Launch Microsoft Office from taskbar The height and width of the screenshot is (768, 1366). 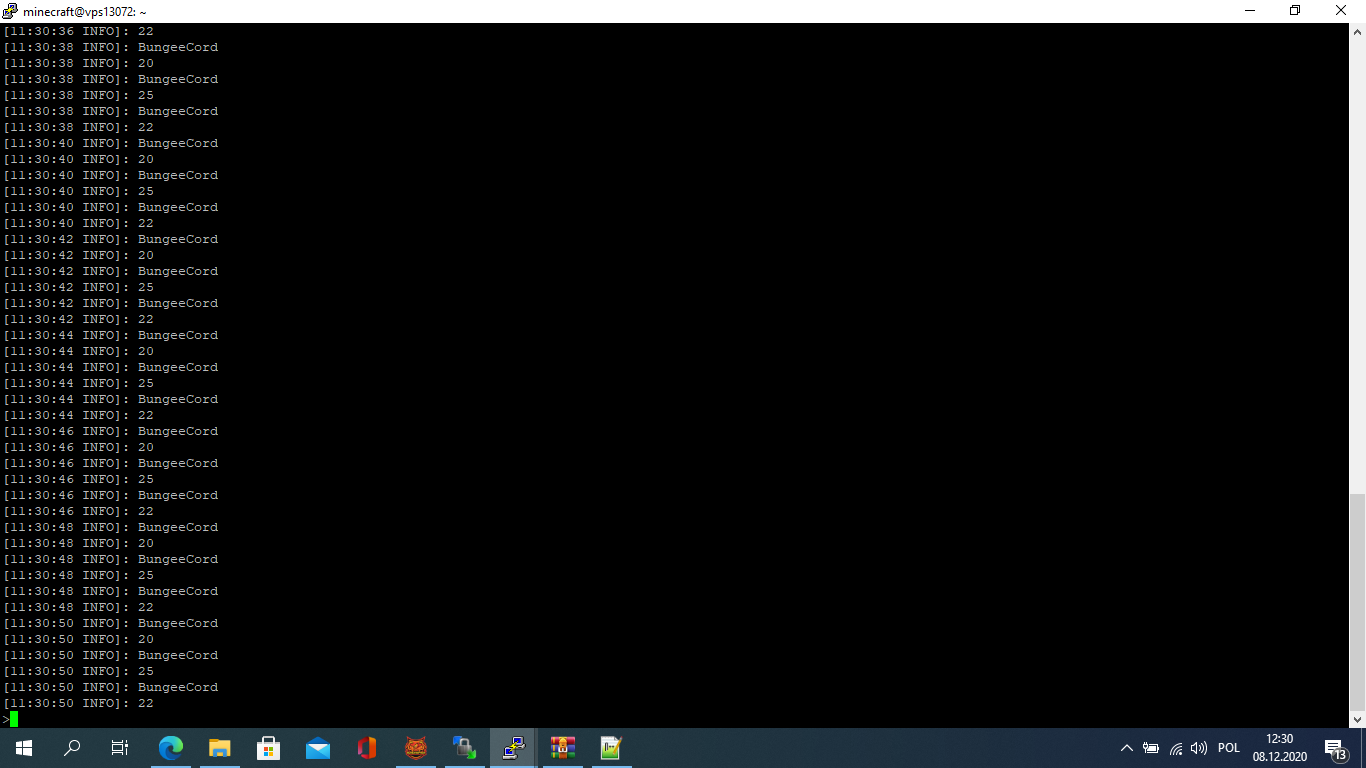tap(366, 748)
